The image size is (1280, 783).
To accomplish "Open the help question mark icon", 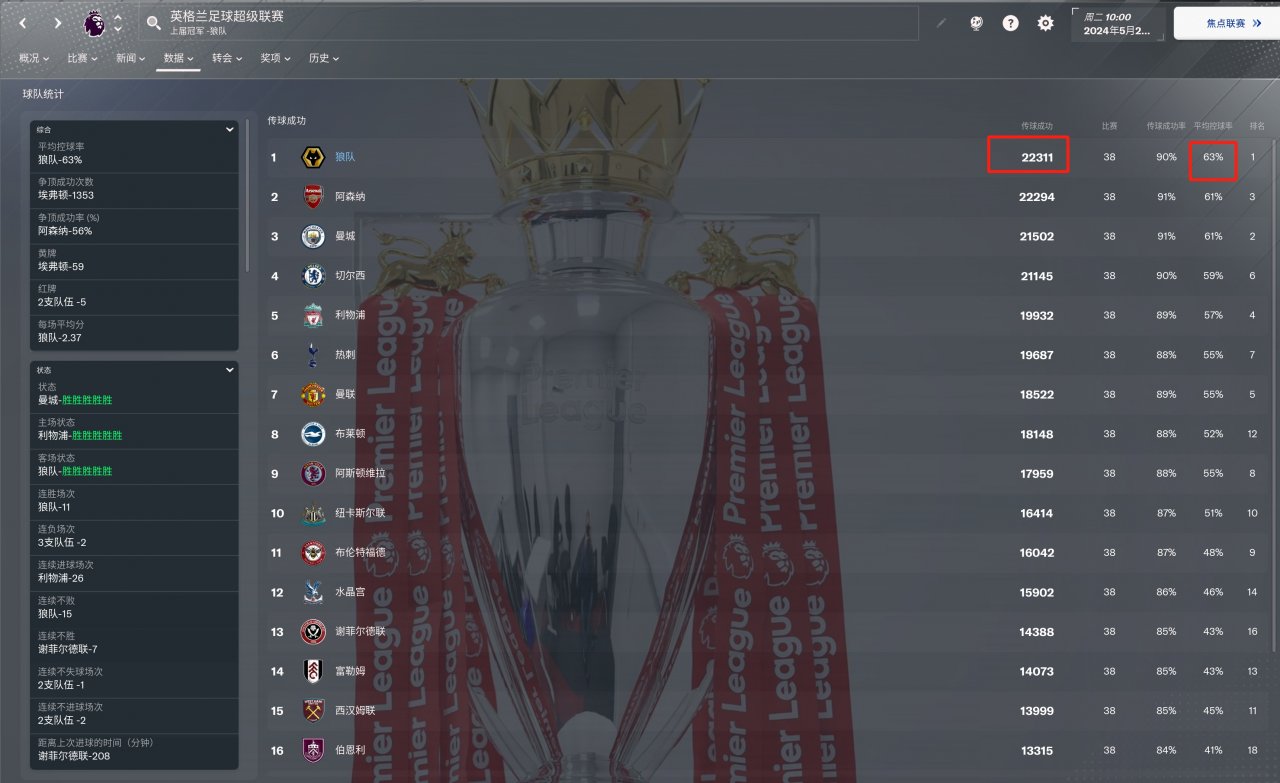I will [x=1011, y=23].
